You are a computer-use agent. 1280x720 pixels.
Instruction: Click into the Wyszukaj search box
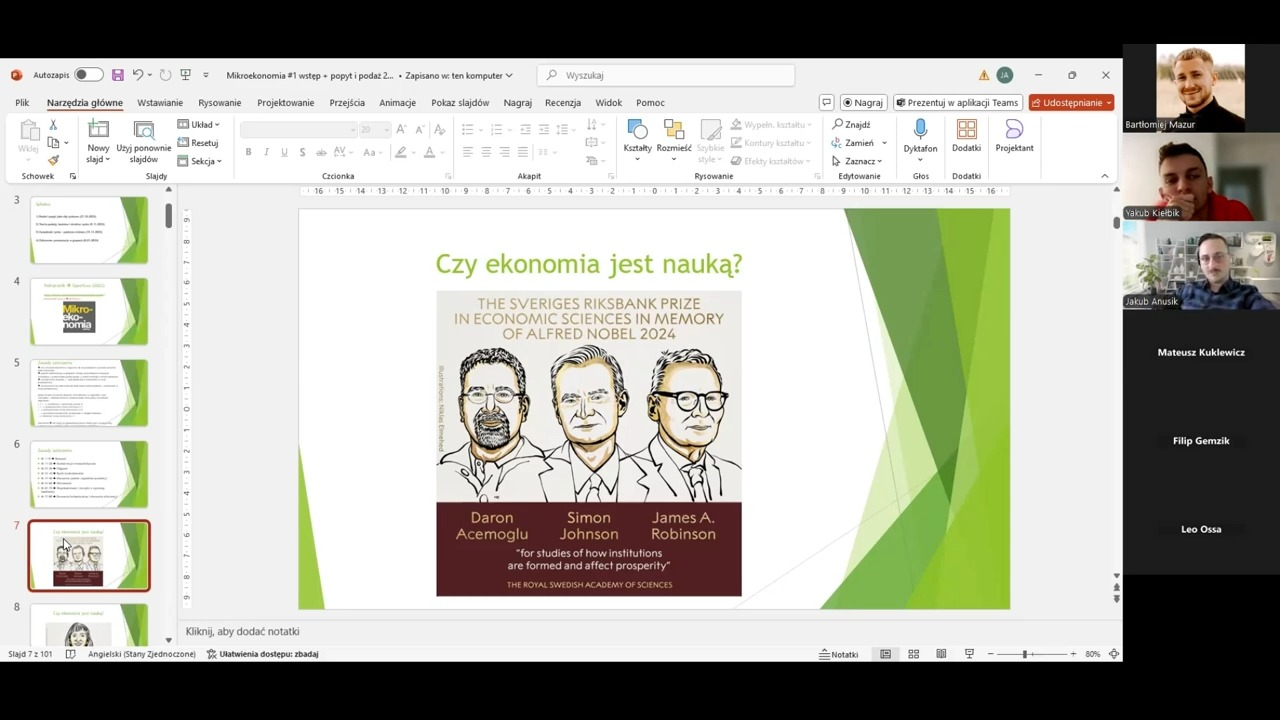point(666,75)
